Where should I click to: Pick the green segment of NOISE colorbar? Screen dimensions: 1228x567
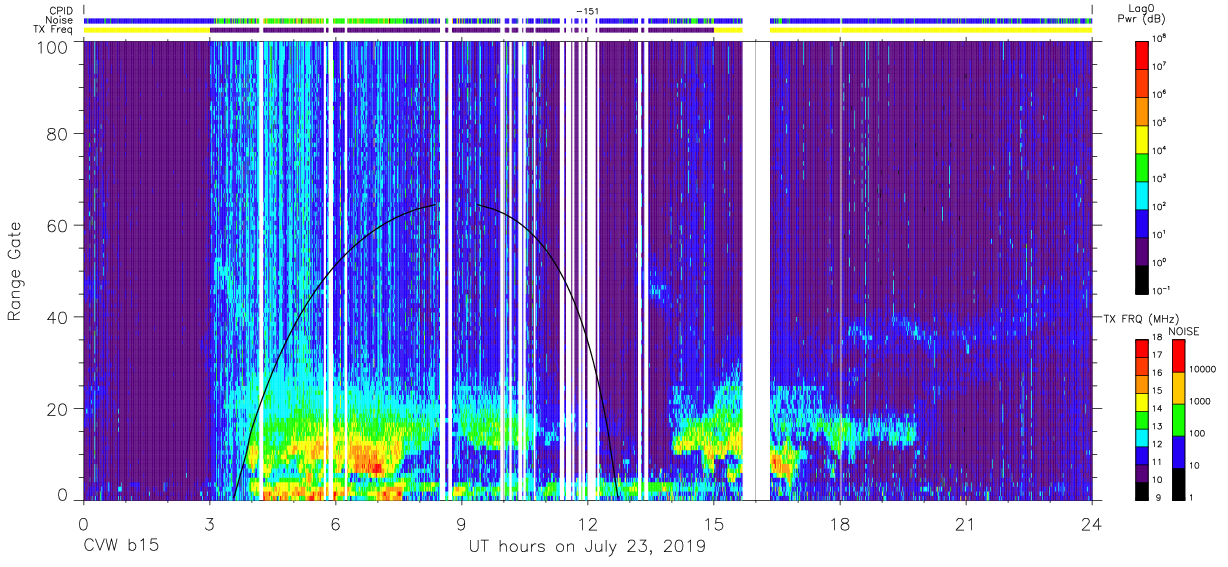[x=1178, y=420]
